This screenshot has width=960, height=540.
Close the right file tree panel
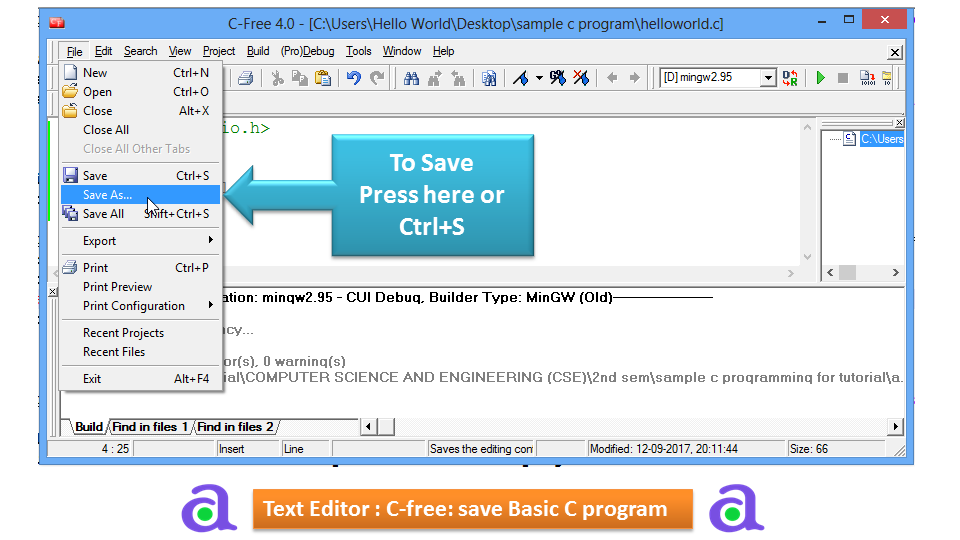point(899,123)
